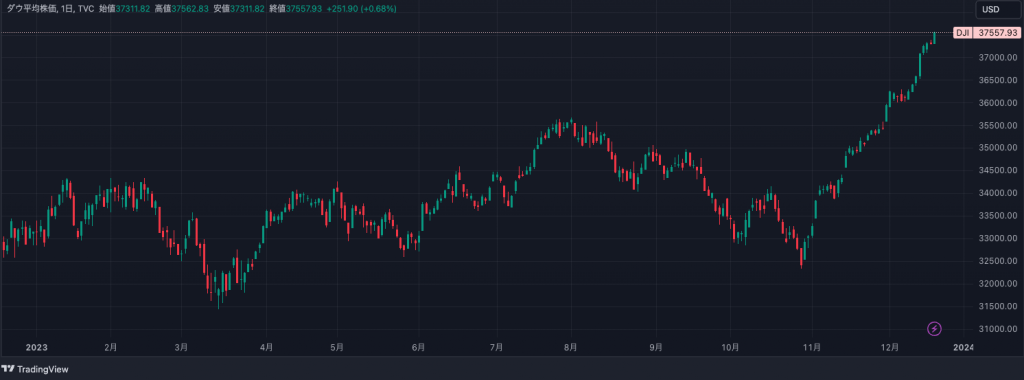1024x380 pixels.
Task: Click the 31000.00 price axis label
Action: point(997,328)
